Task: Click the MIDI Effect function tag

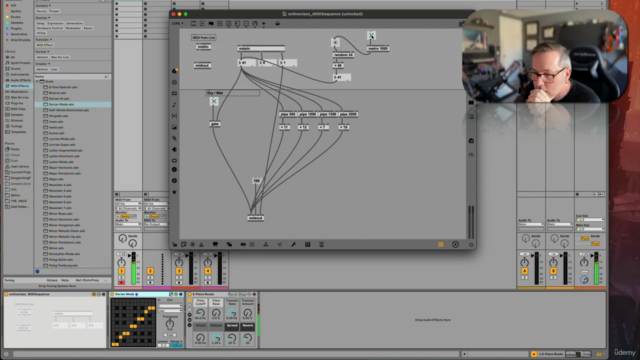Action: click(44, 45)
